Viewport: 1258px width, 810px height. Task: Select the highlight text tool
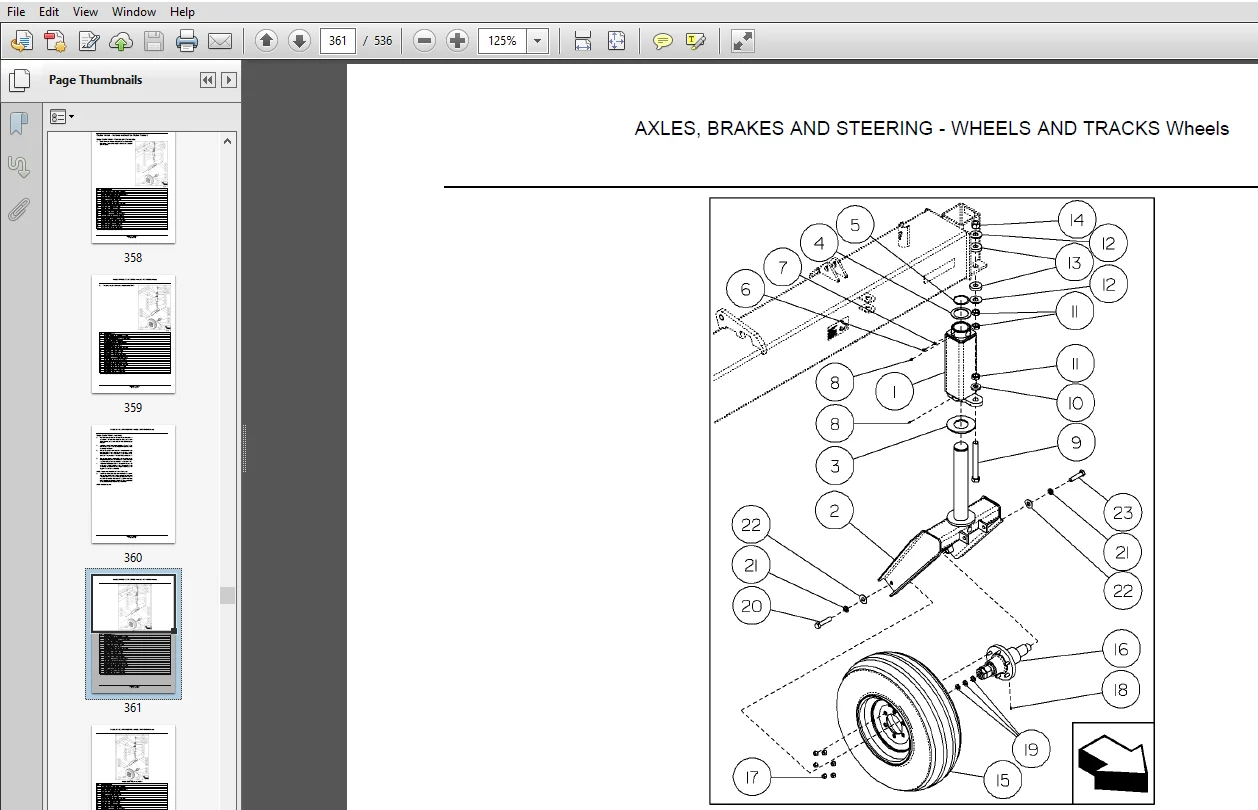point(696,41)
